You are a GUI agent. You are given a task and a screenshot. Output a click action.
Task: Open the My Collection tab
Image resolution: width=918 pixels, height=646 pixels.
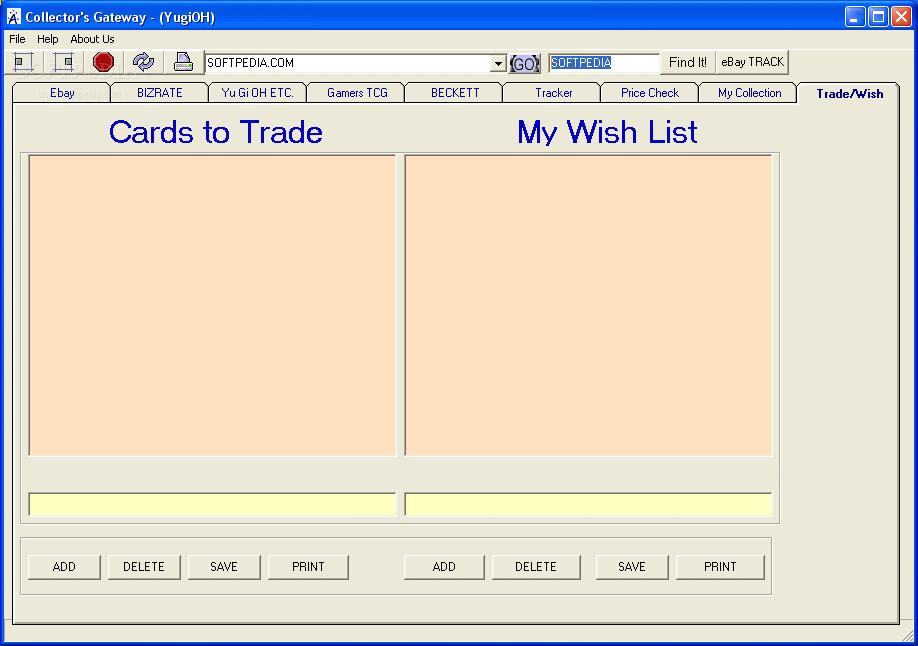tap(749, 93)
